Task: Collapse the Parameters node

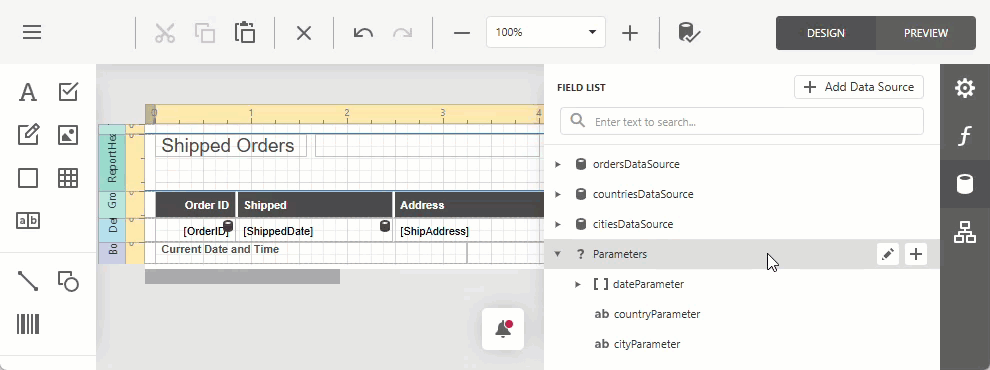Action: [558, 254]
